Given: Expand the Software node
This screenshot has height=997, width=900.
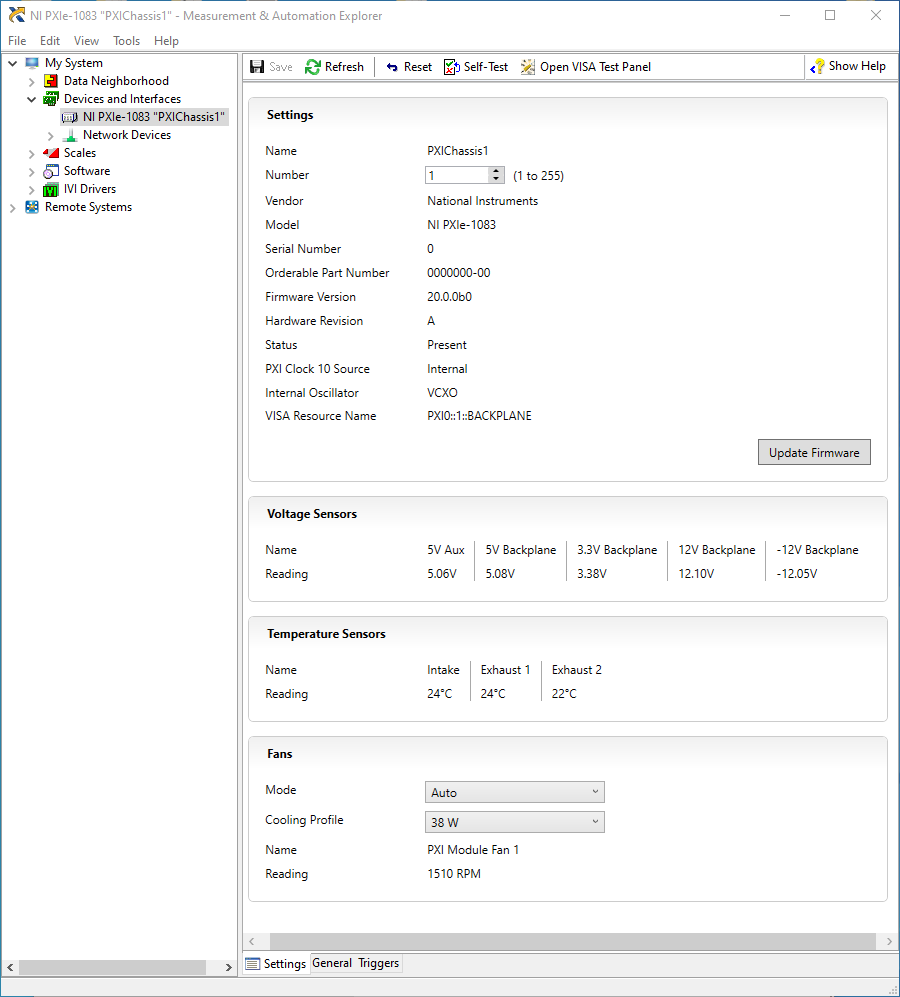Looking at the screenshot, I should point(31,172).
